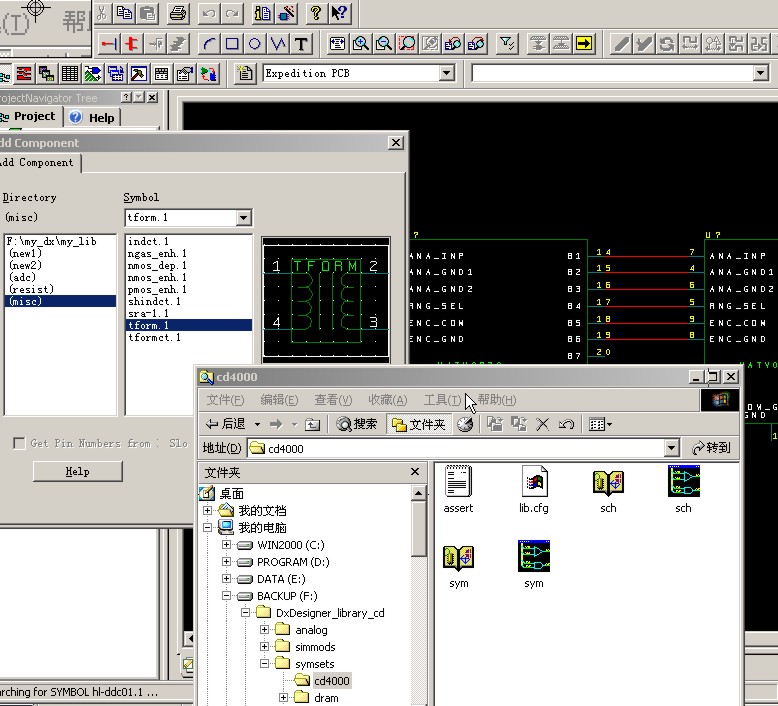Screen dimensions: 778x706
Task: Toggle the 文件夹 folders pane button
Action: [x=418, y=424]
